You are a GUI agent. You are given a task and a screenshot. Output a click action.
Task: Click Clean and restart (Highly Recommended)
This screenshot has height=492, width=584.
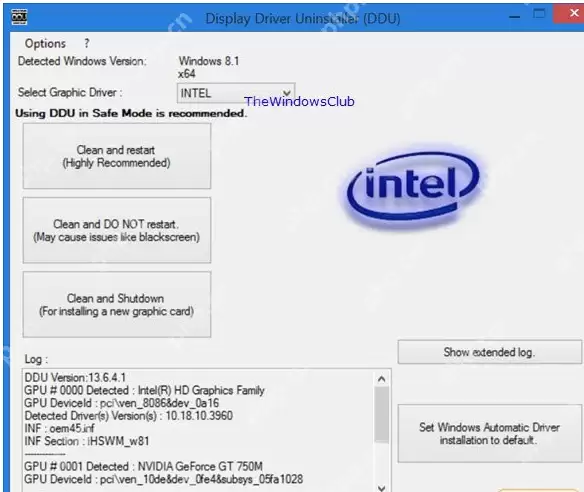coord(117,156)
